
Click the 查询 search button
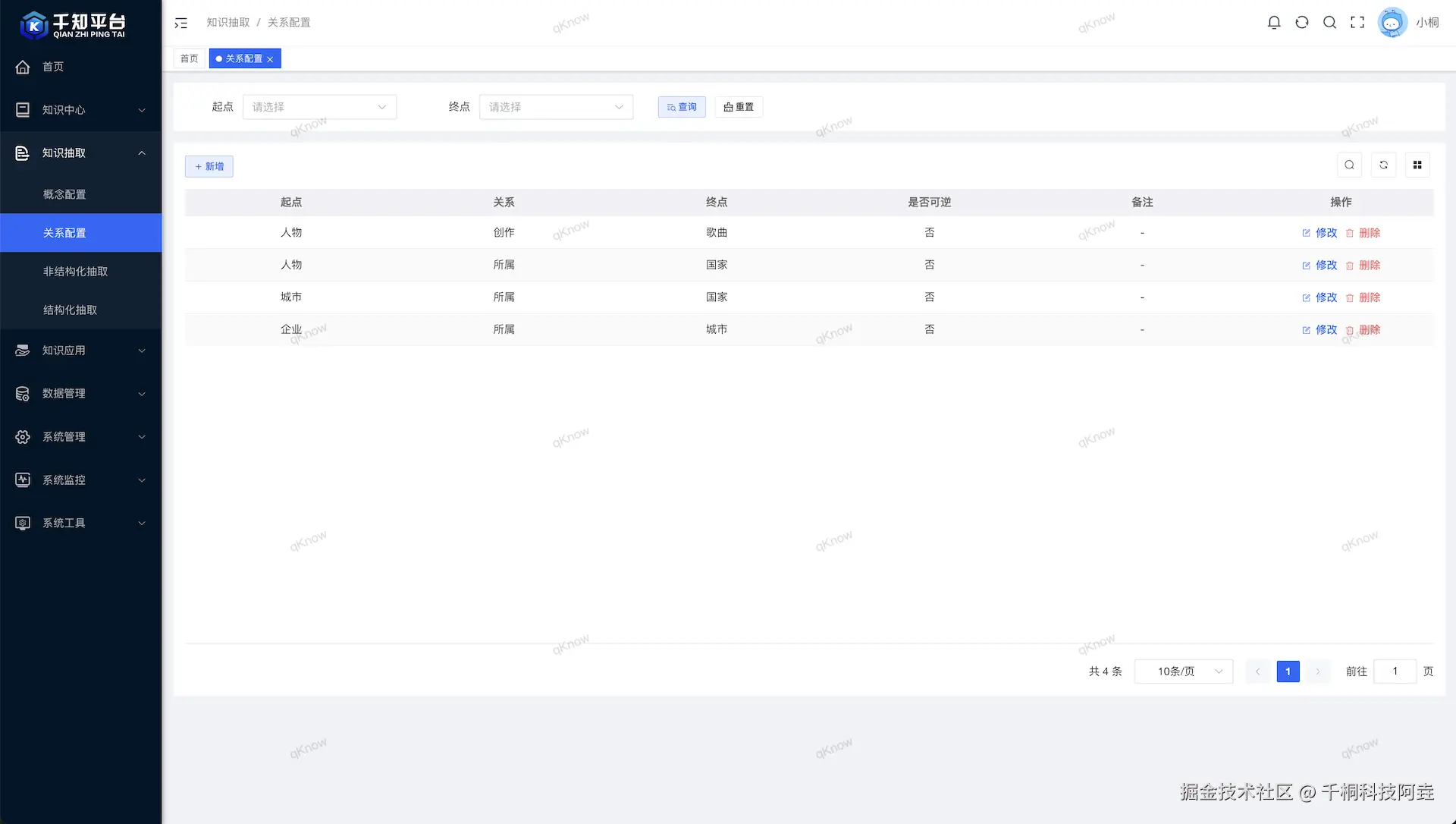682,107
